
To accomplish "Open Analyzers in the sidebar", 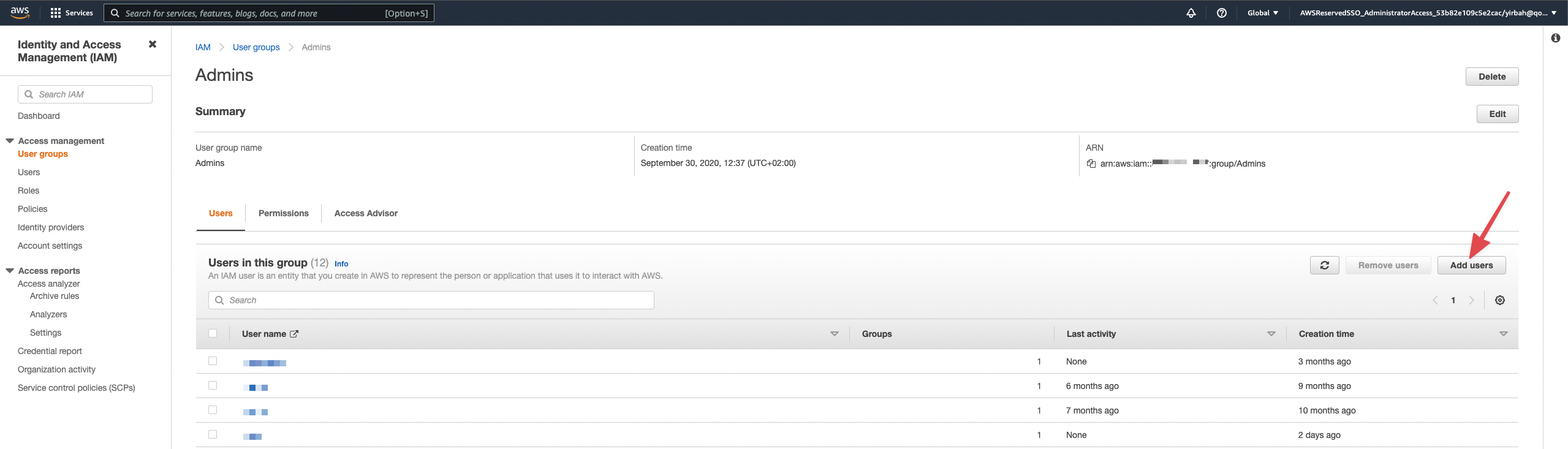I will [48, 314].
